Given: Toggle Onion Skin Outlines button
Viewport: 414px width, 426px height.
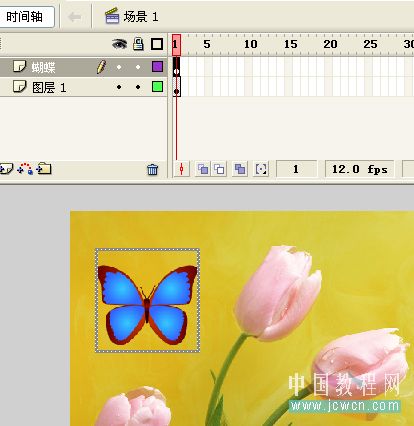Looking at the screenshot, I should tap(219, 169).
